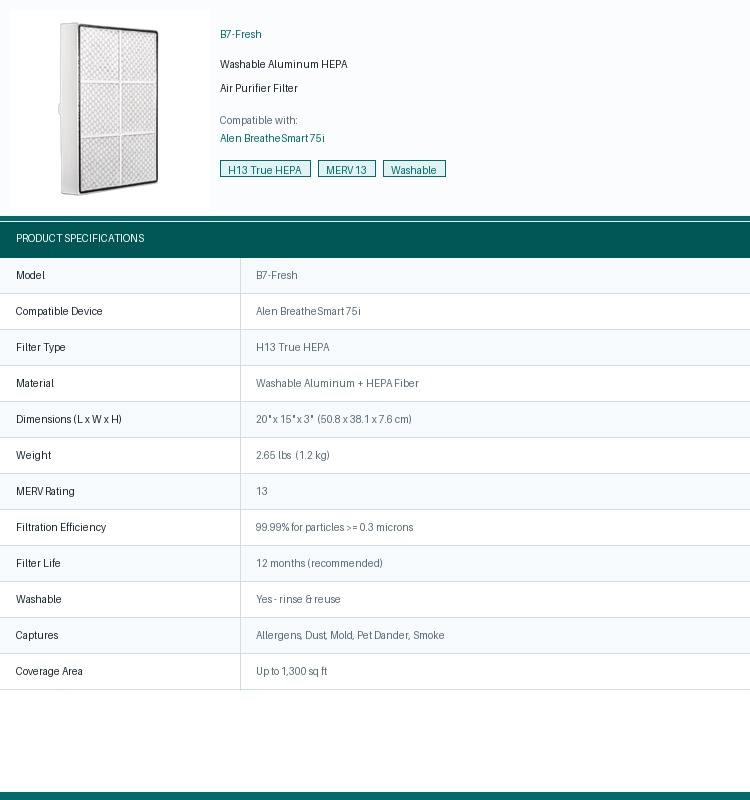This screenshot has height=800, width=750.
Task: Click the 'Air Purifier Filter' heading text
Action: click(x=259, y=88)
